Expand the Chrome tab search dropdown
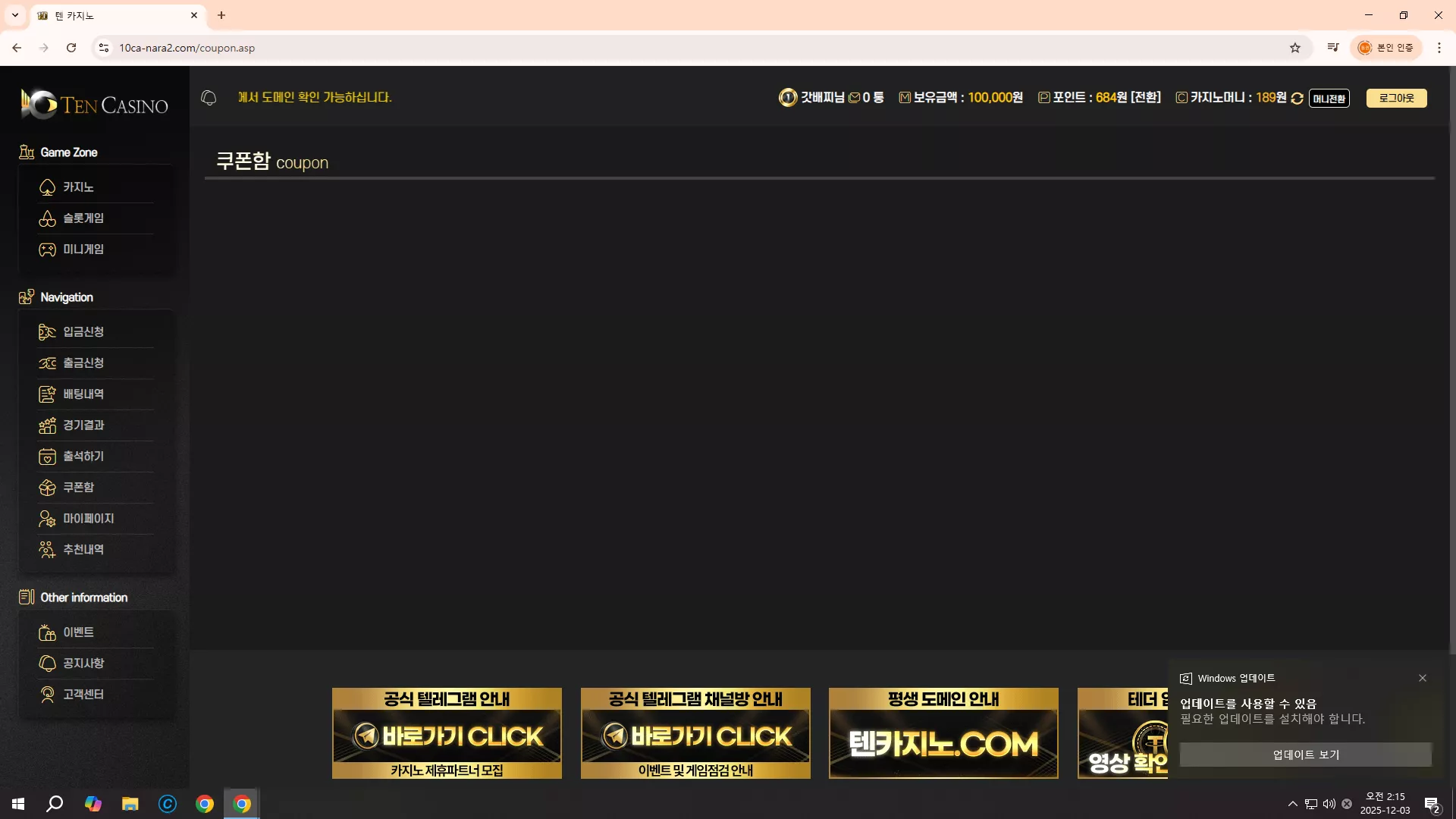Screen dimensions: 1456x819 tap(15, 15)
